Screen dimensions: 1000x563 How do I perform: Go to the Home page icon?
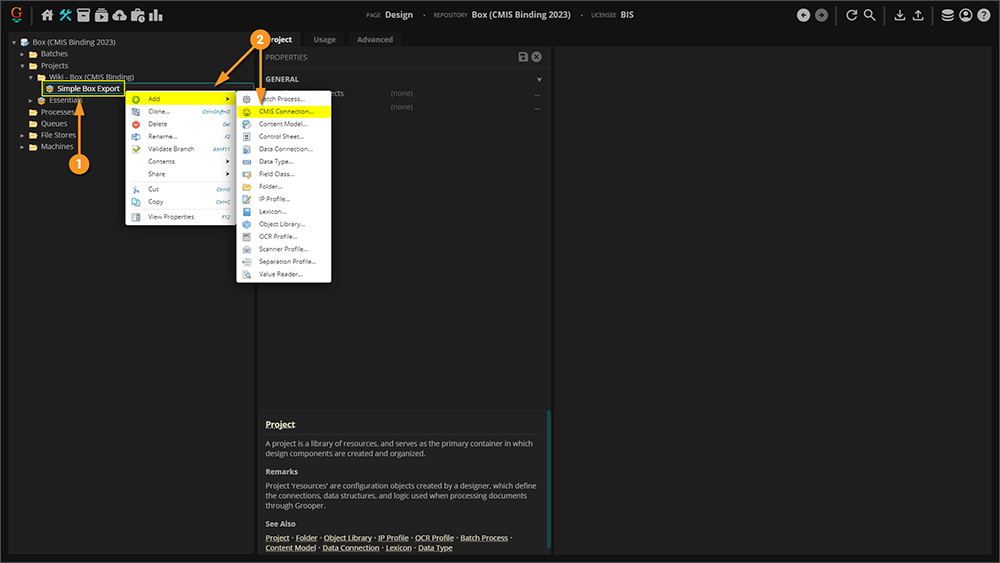(x=47, y=15)
